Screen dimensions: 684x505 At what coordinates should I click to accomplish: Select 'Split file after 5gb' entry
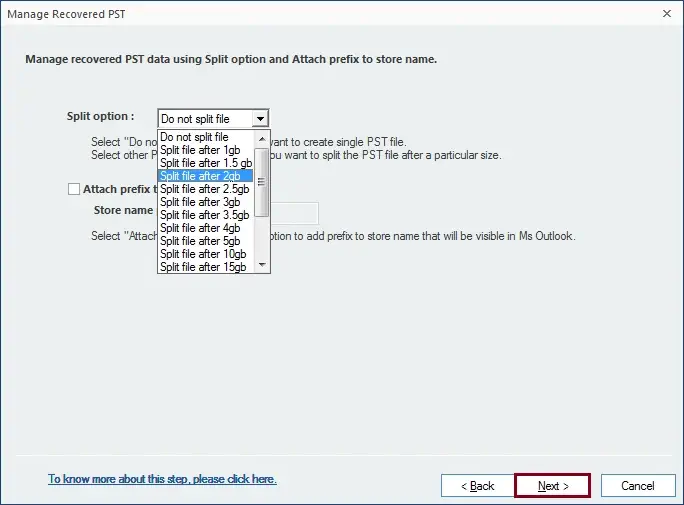coord(206,241)
